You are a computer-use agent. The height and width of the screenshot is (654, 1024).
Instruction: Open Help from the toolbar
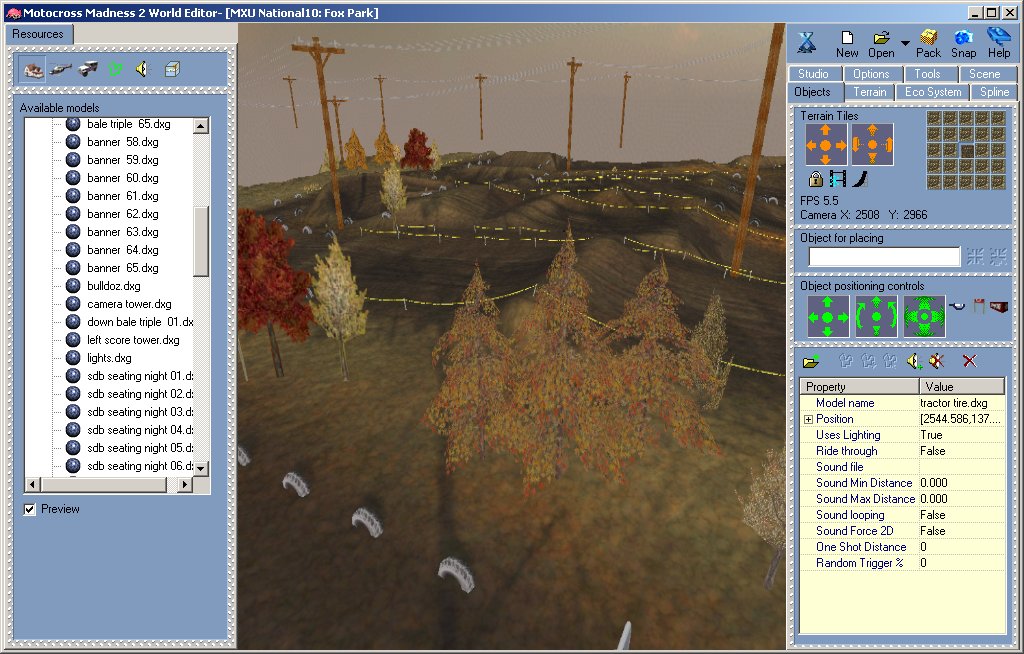999,44
